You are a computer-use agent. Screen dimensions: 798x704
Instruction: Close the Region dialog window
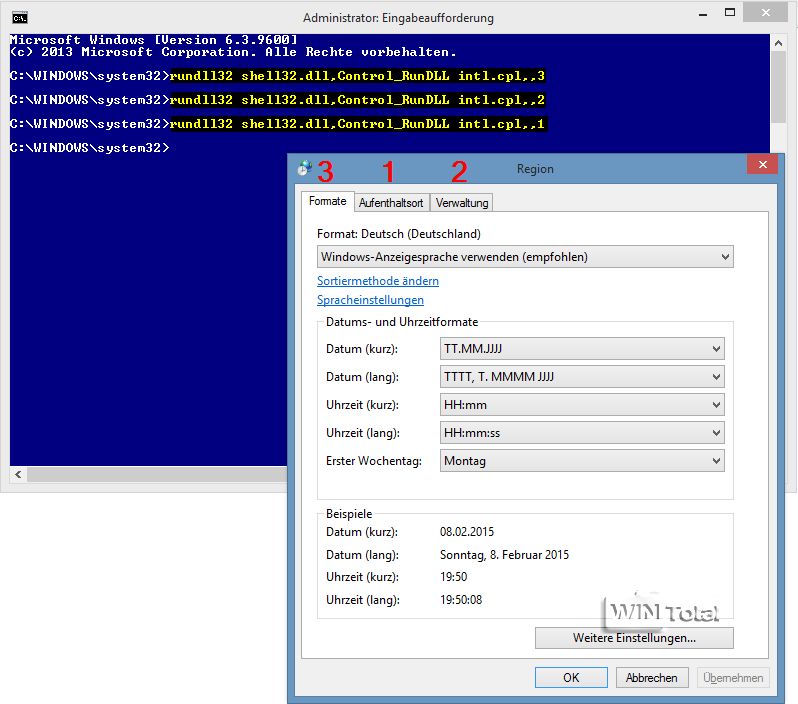762,166
